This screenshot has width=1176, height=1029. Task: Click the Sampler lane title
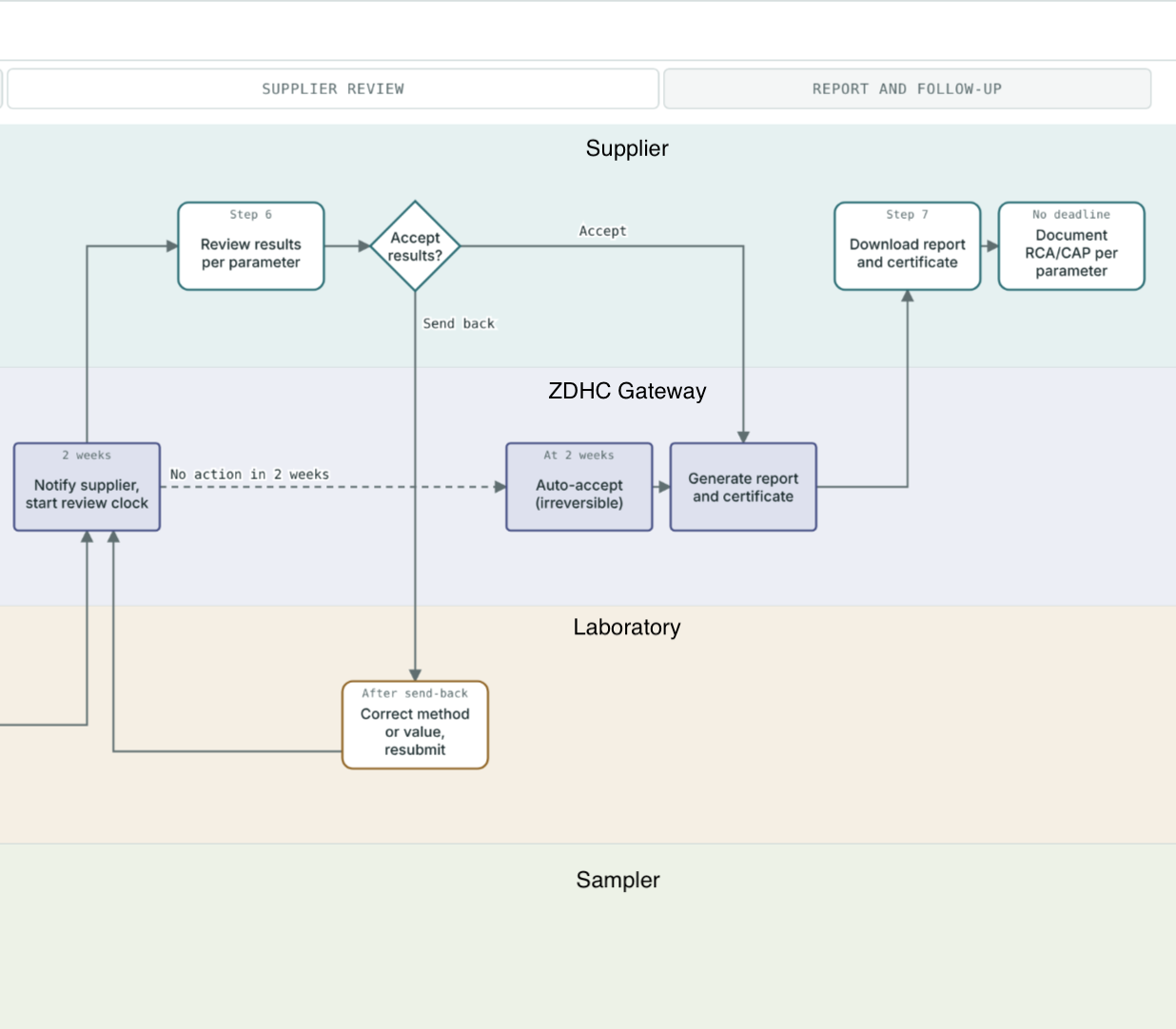click(x=617, y=880)
